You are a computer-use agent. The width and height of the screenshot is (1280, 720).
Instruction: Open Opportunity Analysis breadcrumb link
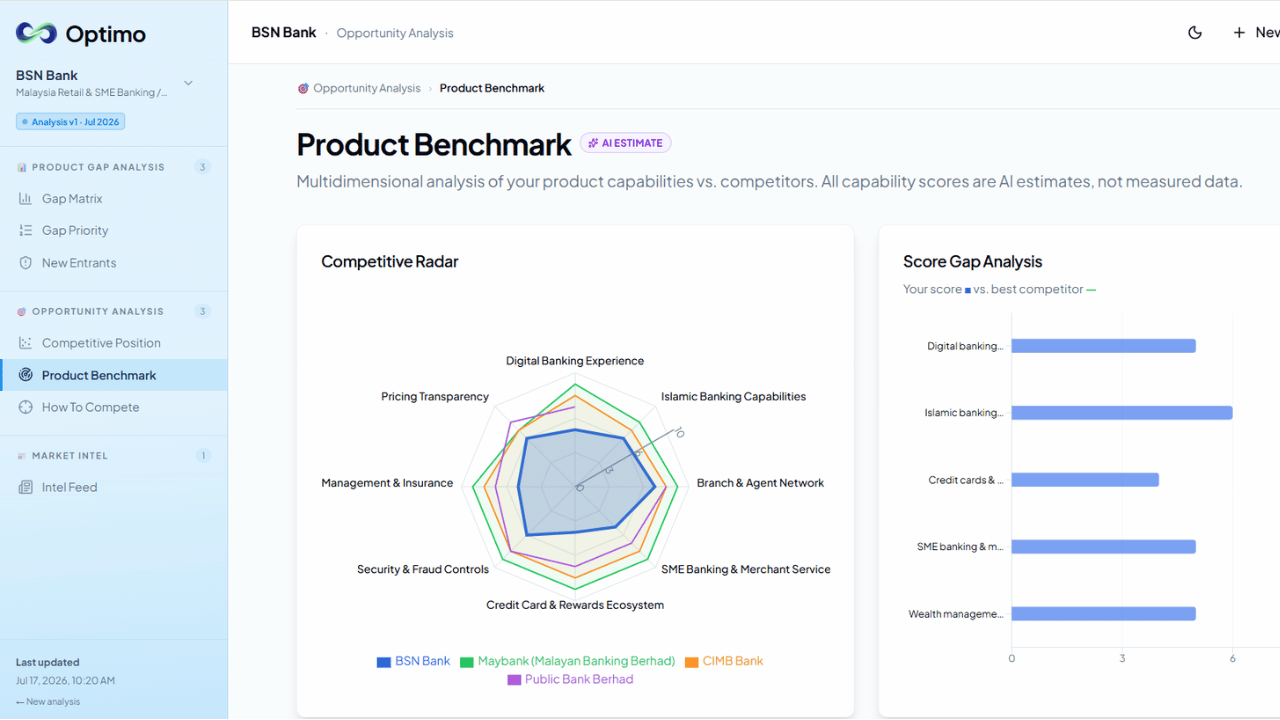(x=367, y=88)
